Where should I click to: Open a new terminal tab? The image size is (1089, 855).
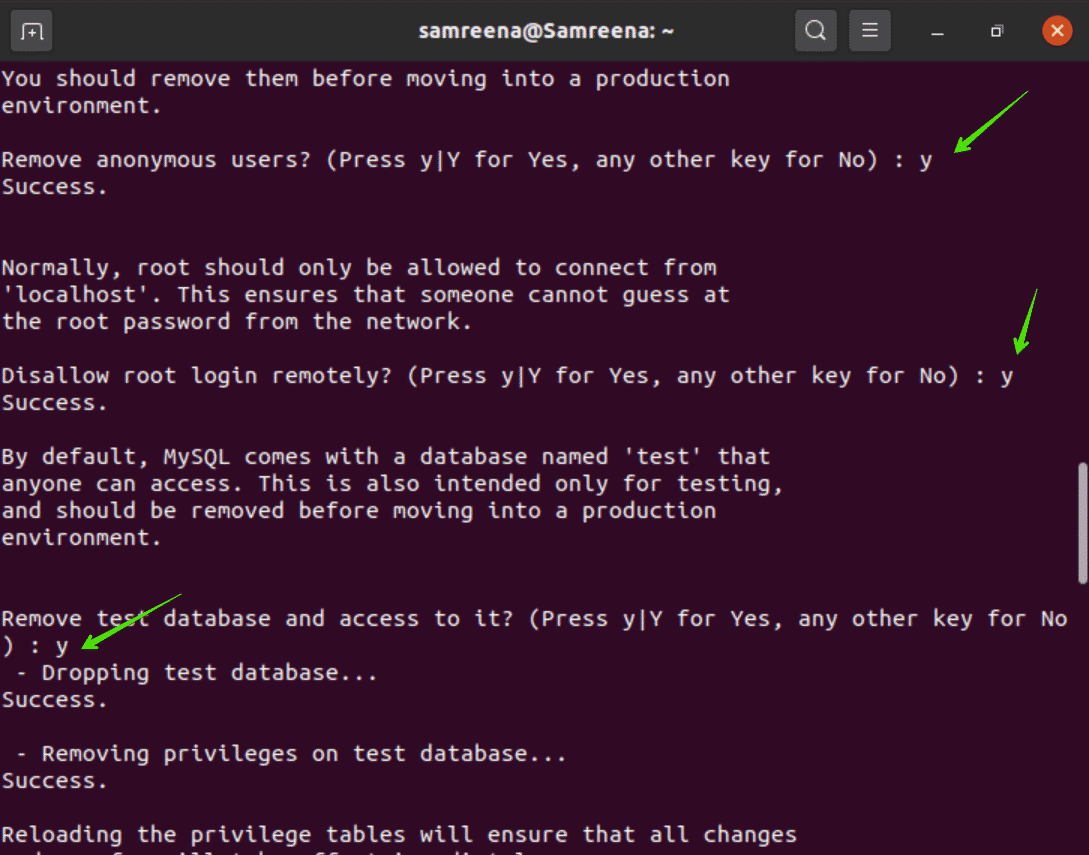point(32,31)
